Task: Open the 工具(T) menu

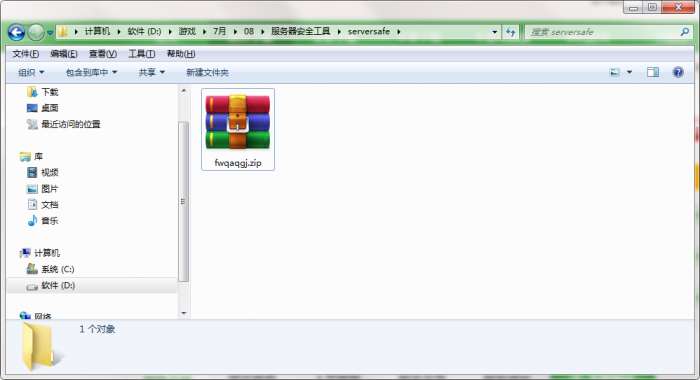Action: tap(142, 54)
